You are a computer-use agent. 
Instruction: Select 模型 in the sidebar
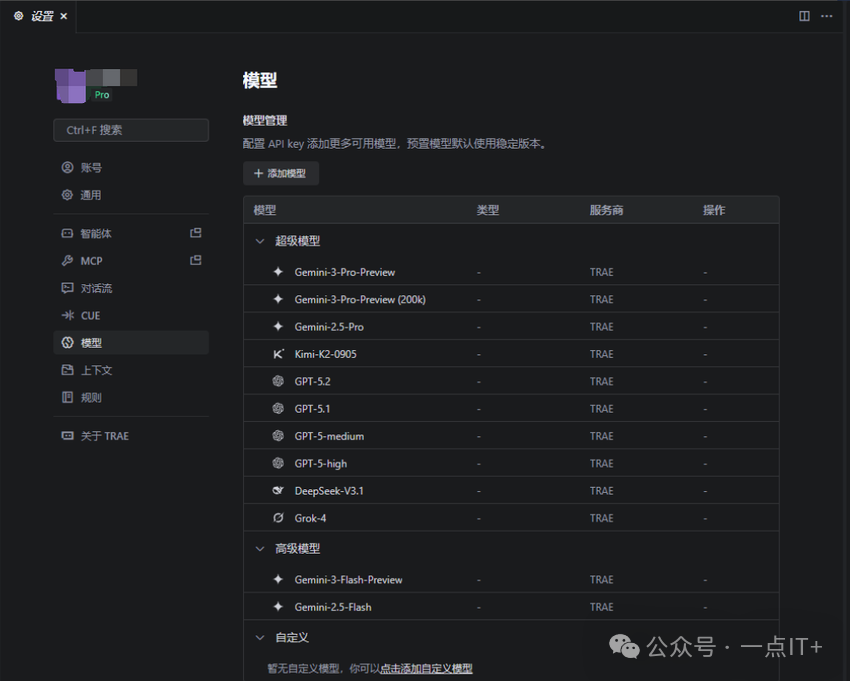click(x=131, y=343)
